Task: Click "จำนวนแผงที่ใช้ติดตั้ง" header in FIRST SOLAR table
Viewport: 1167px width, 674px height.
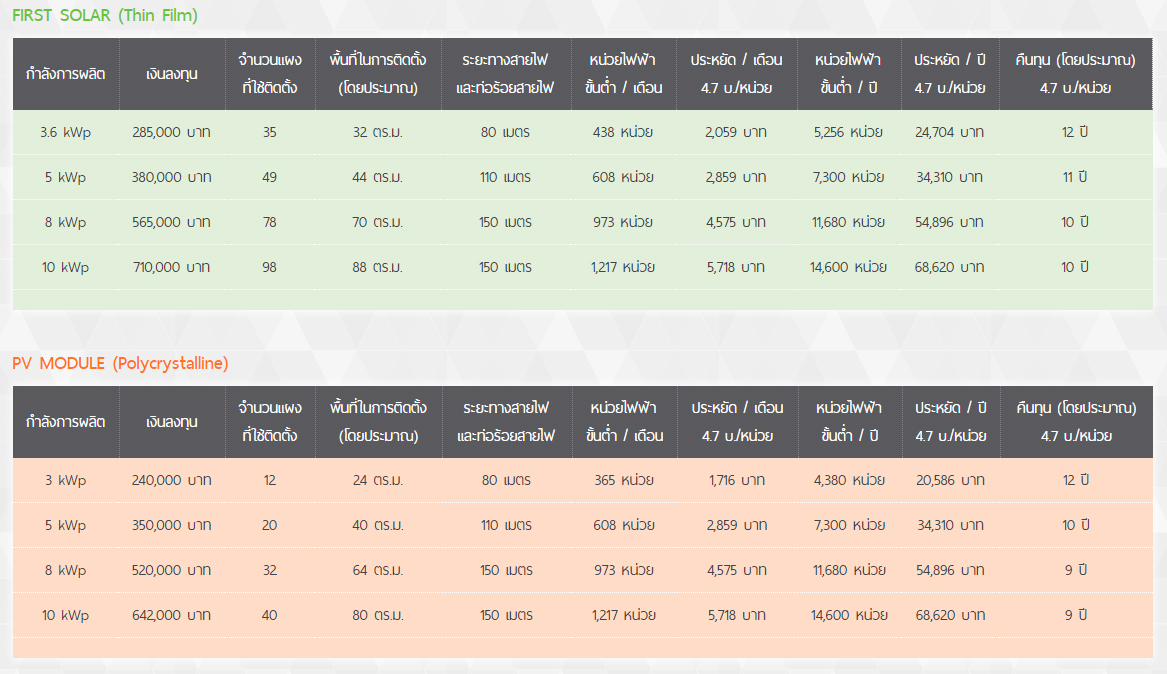Action: tap(269, 74)
